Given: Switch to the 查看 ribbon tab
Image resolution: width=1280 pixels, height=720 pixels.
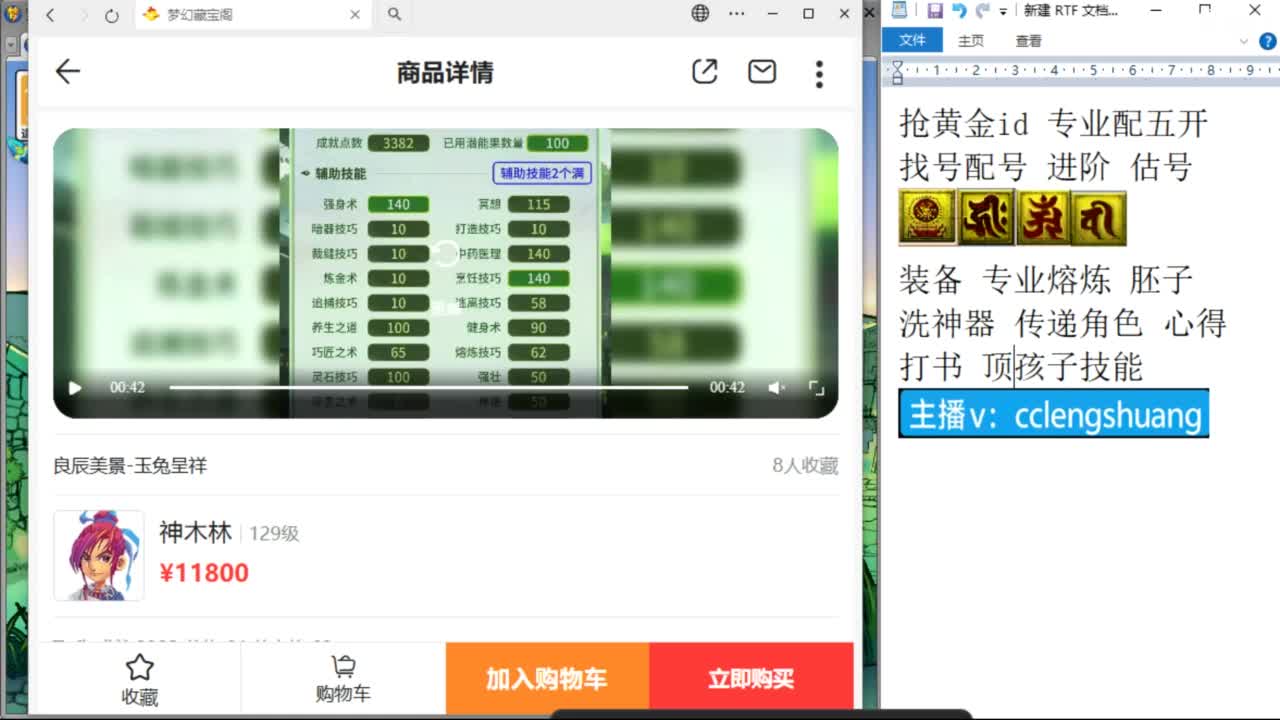Looking at the screenshot, I should (x=1029, y=41).
